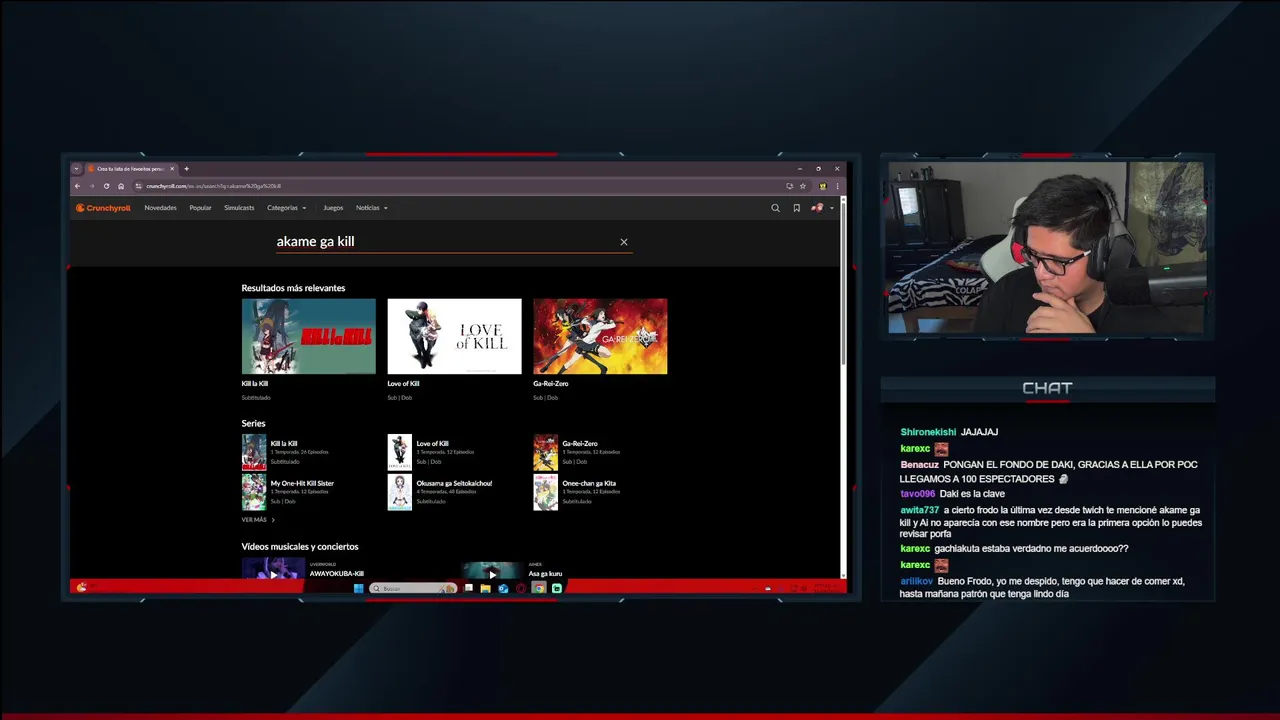1280x720 pixels.
Task: Click Okusama ga Seitokaichou! poster thumbnail
Action: [x=400, y=492]
